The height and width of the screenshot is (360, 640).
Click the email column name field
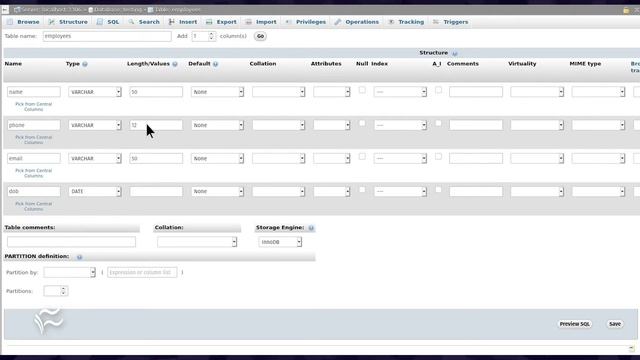(x=33, y=158)
